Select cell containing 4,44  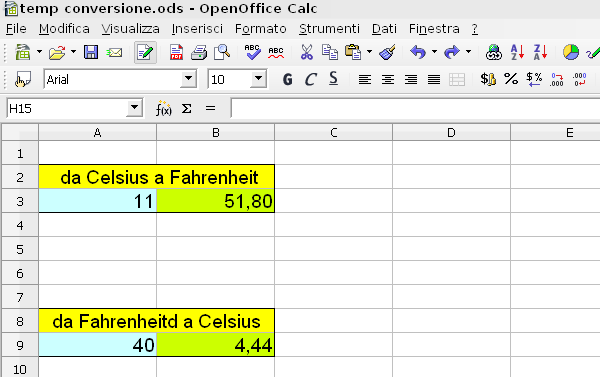[215, 344]
